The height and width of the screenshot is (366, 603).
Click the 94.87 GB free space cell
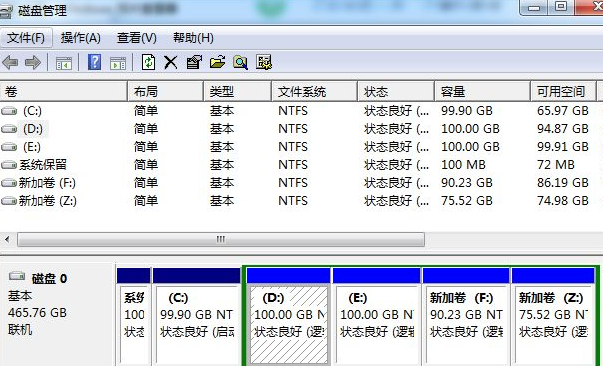563,129
